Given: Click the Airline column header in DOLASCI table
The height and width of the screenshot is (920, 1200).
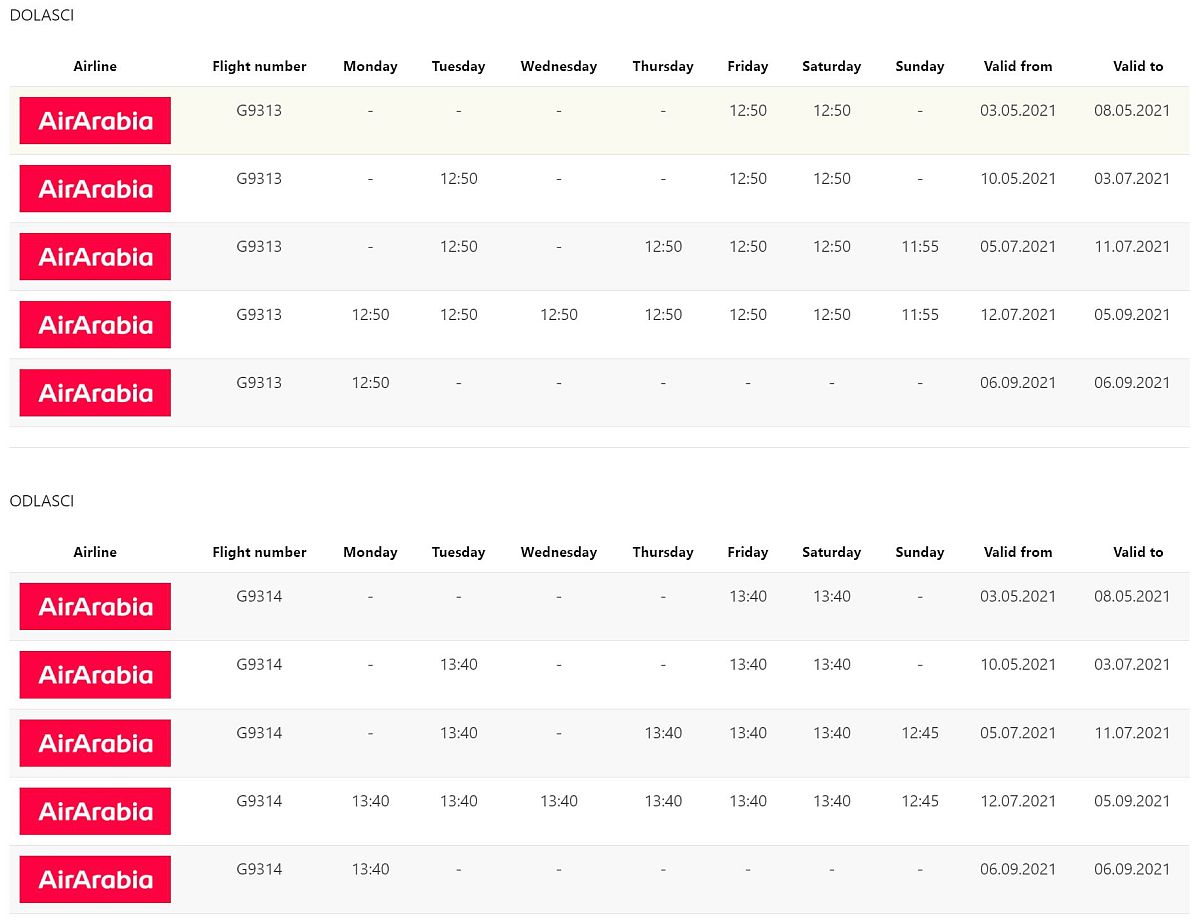Looking at the screenshot, I should (x=95, y=66).
